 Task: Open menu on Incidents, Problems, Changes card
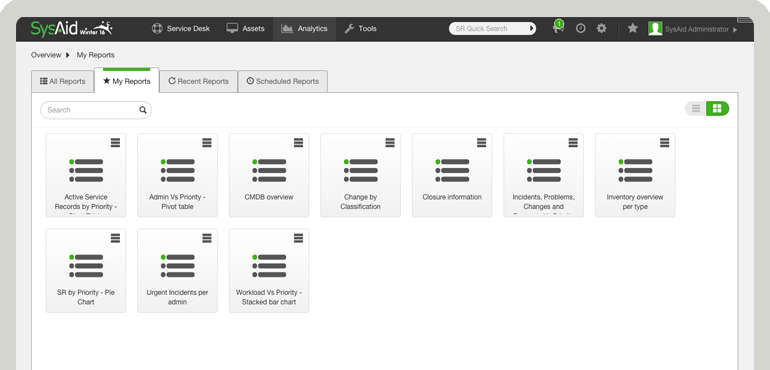point(573,142)
